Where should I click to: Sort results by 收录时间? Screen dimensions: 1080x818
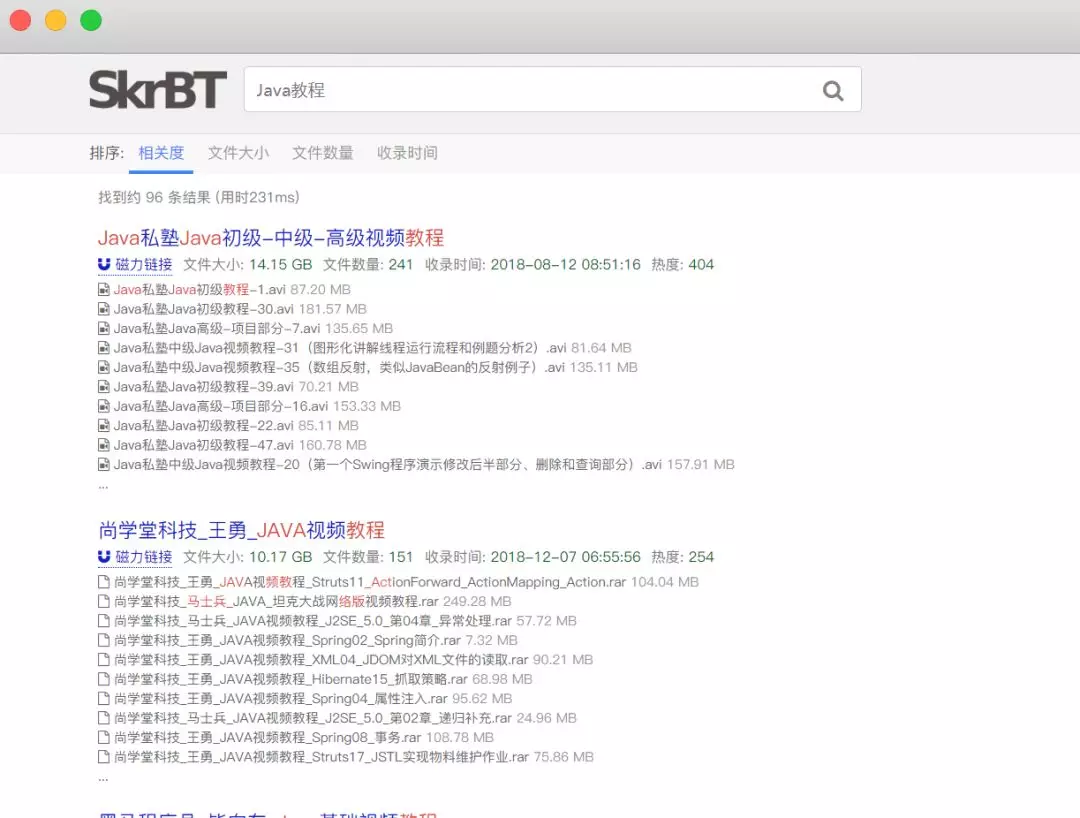coord(407,153)
